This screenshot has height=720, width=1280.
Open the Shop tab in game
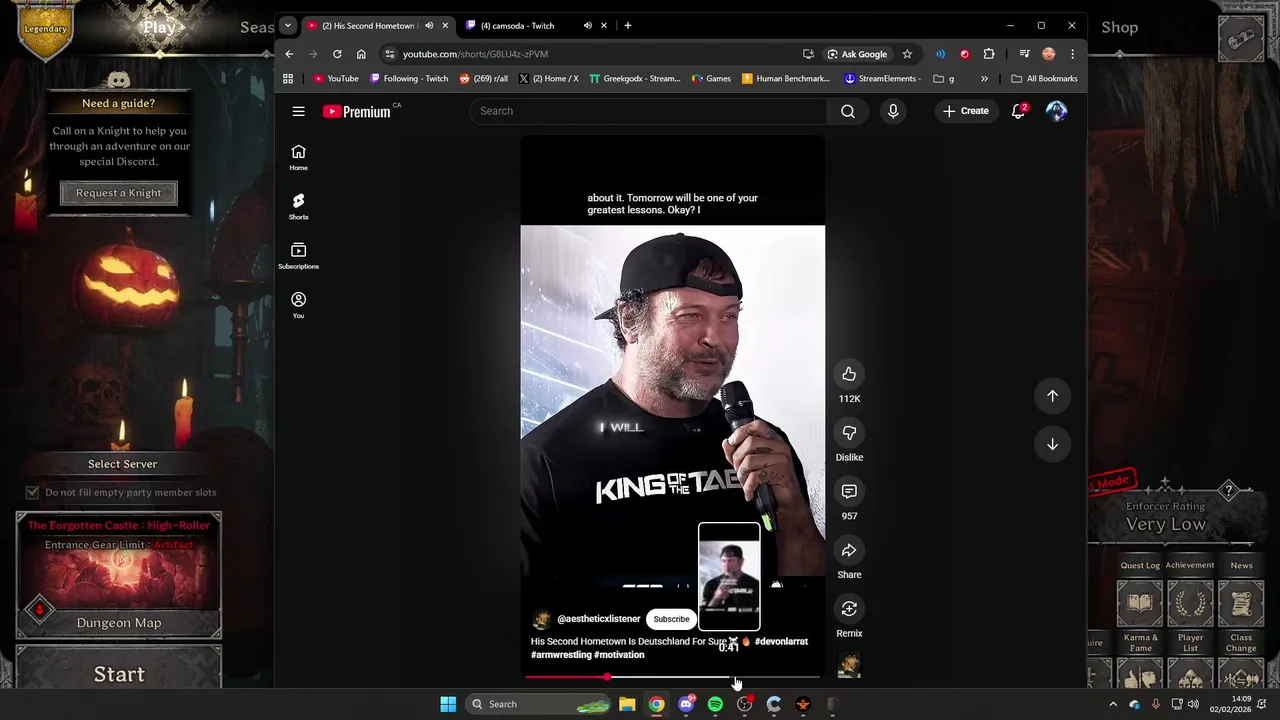click(x=1119, y=27)
